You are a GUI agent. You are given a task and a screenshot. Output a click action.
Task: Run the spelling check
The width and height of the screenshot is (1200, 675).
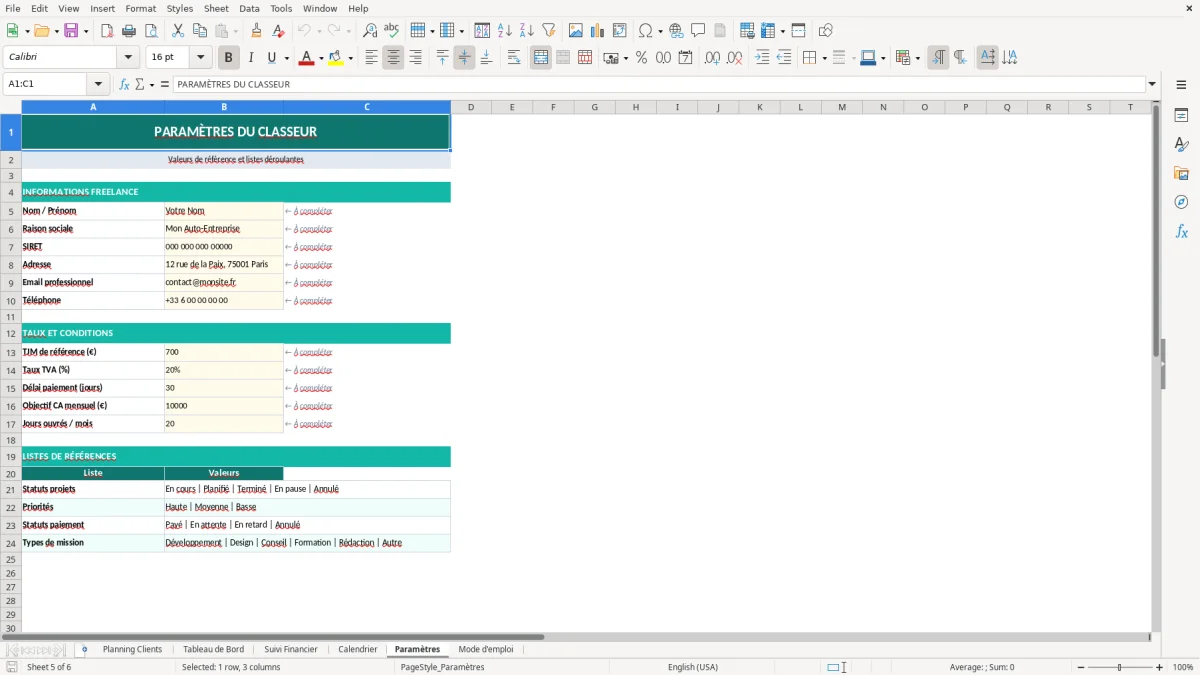pos(392,31)
